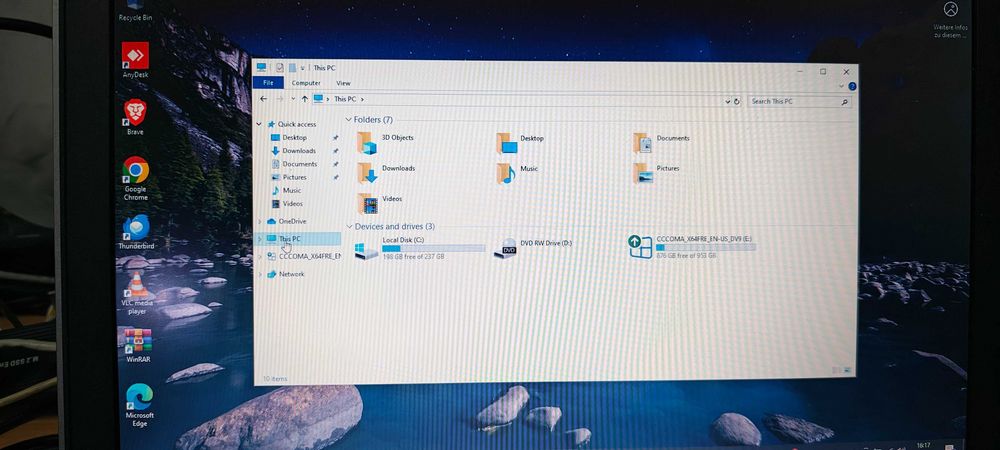Screen dimensions: 1000x450
Task: Switch to large icons view button
Action: 848,370
